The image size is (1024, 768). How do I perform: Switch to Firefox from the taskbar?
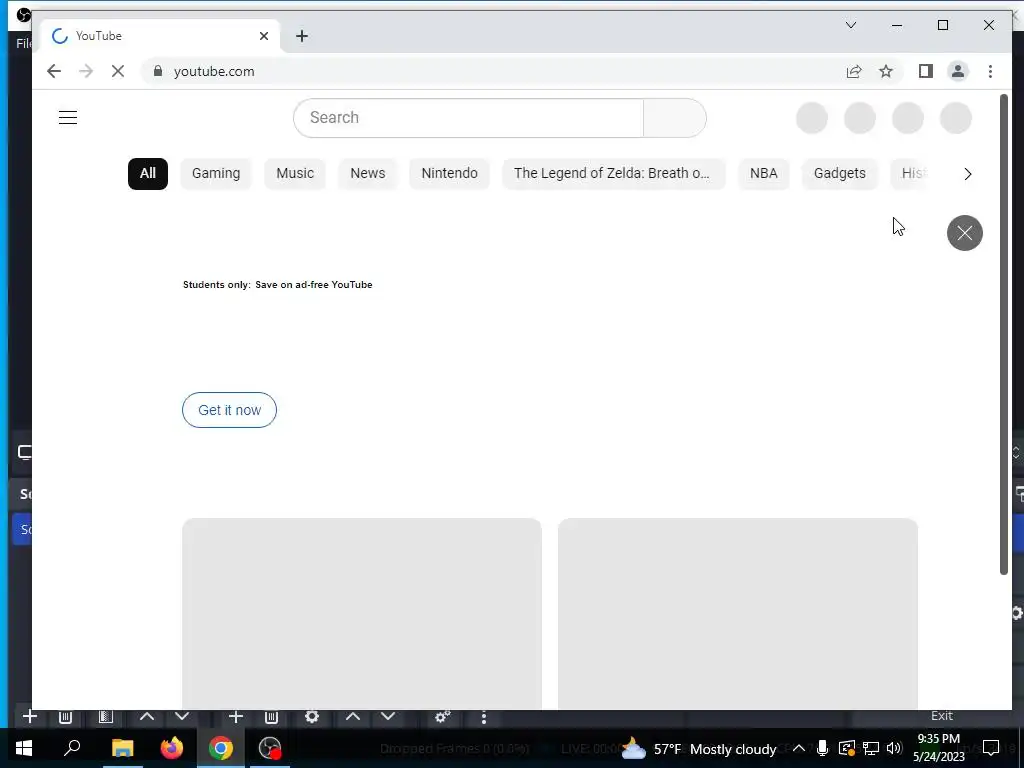(172, 748)
